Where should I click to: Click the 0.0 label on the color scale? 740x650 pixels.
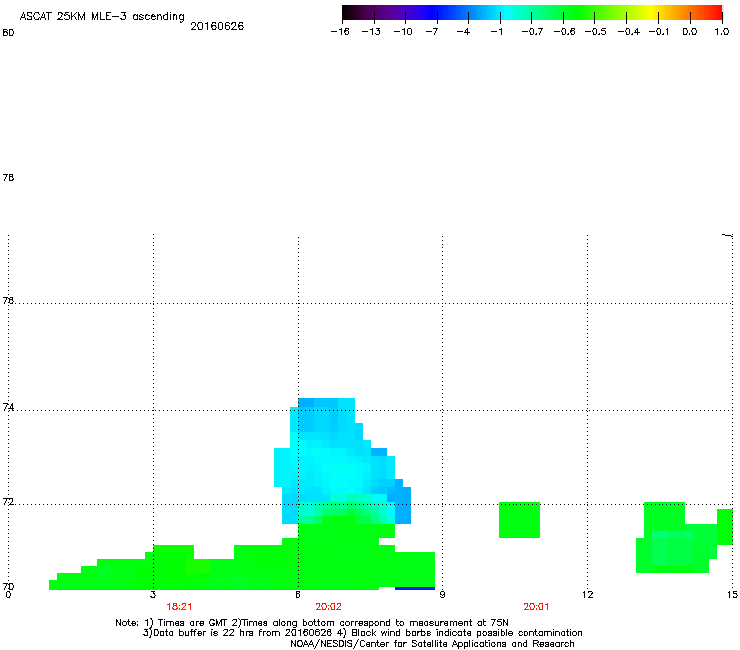pos(690,32)
